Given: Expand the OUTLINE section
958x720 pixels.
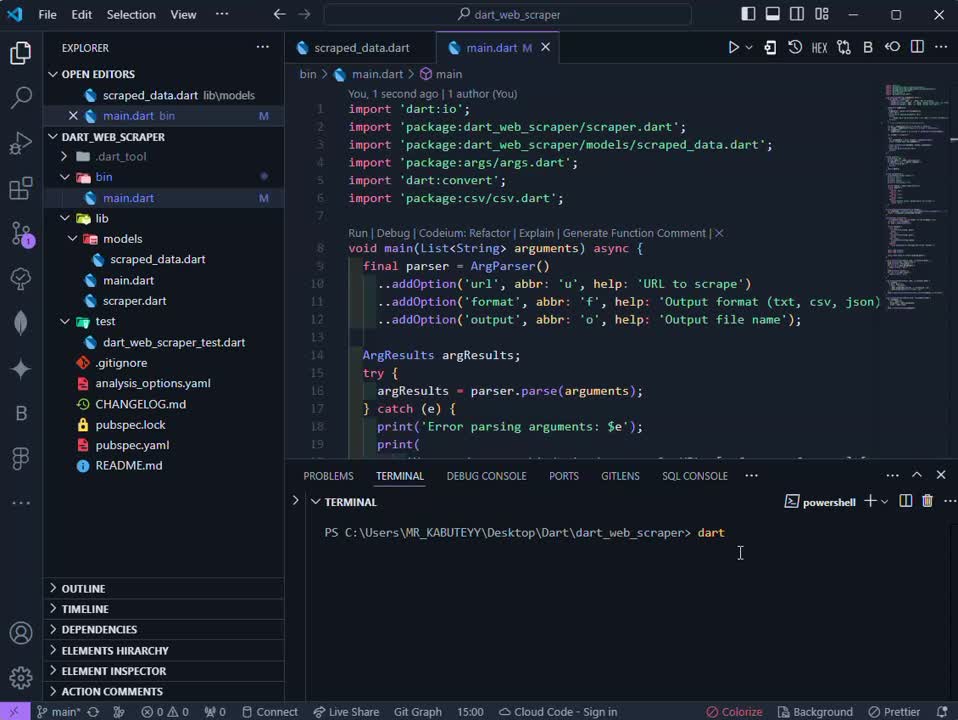Looking at the screenshot, I should tap(83, 588).
